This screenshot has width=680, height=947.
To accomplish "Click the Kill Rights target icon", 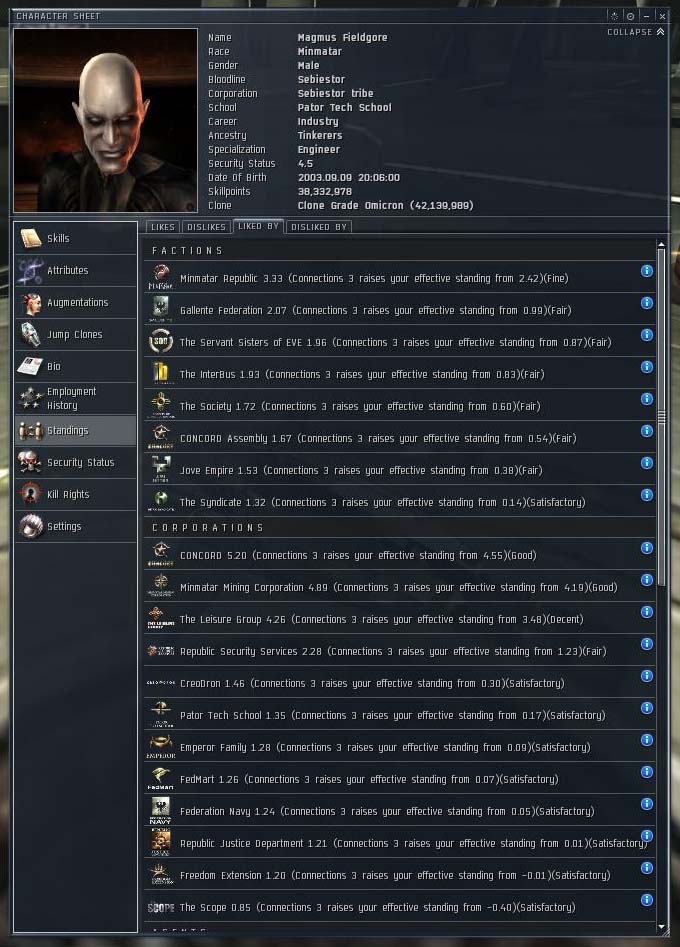I will click(x=30, y=495).
